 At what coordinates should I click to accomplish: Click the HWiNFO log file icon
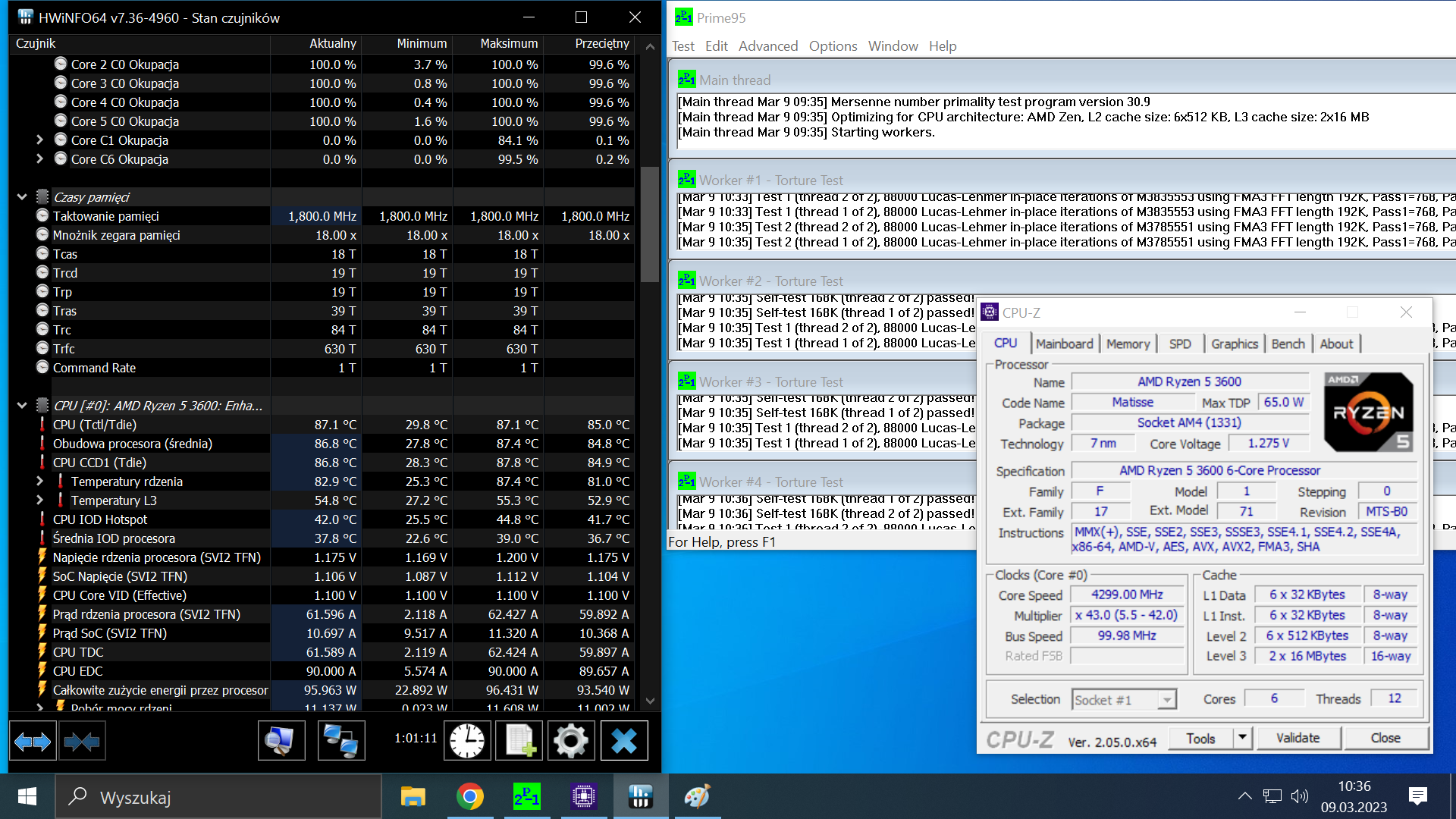[x=519, y=741]
